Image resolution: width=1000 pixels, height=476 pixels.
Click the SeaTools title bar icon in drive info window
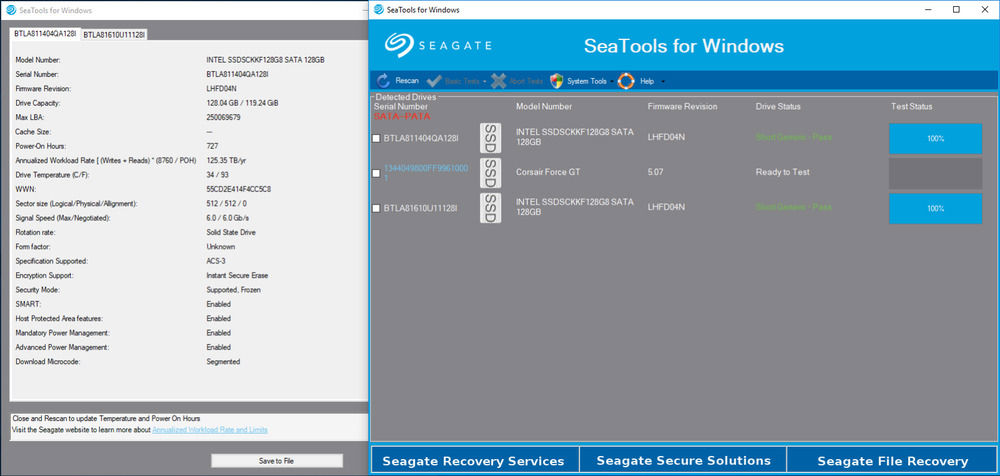click(11, 10)
